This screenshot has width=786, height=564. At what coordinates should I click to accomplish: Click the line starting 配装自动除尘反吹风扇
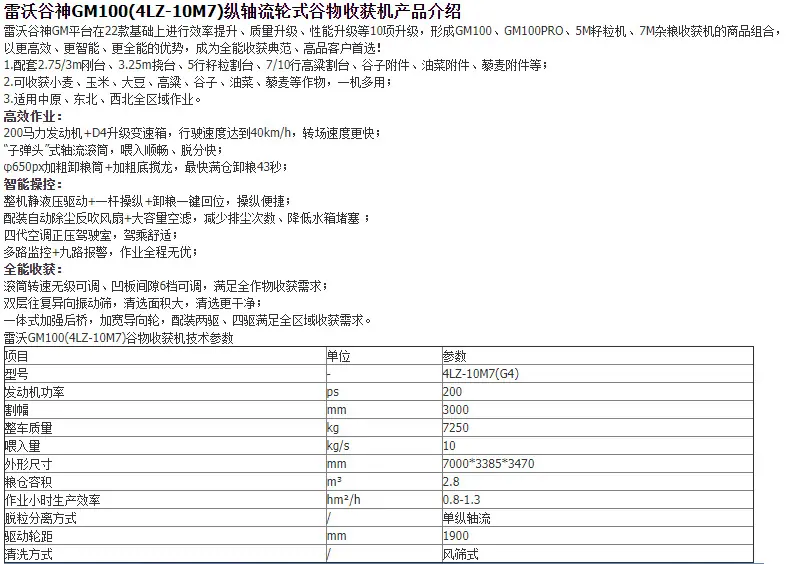click(x=187, y=218)
